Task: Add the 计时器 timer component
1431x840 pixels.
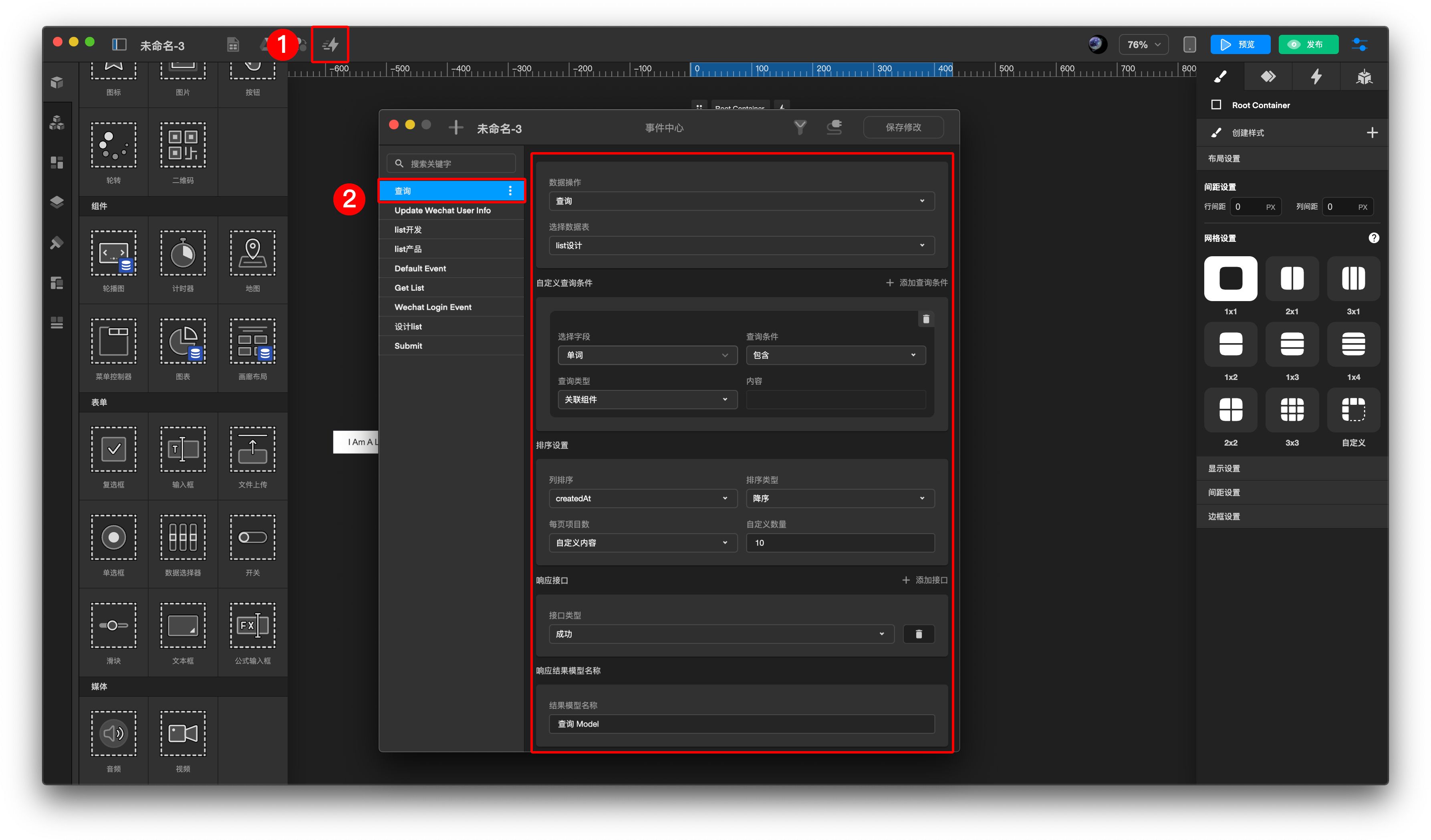Action: coord(183,253)
